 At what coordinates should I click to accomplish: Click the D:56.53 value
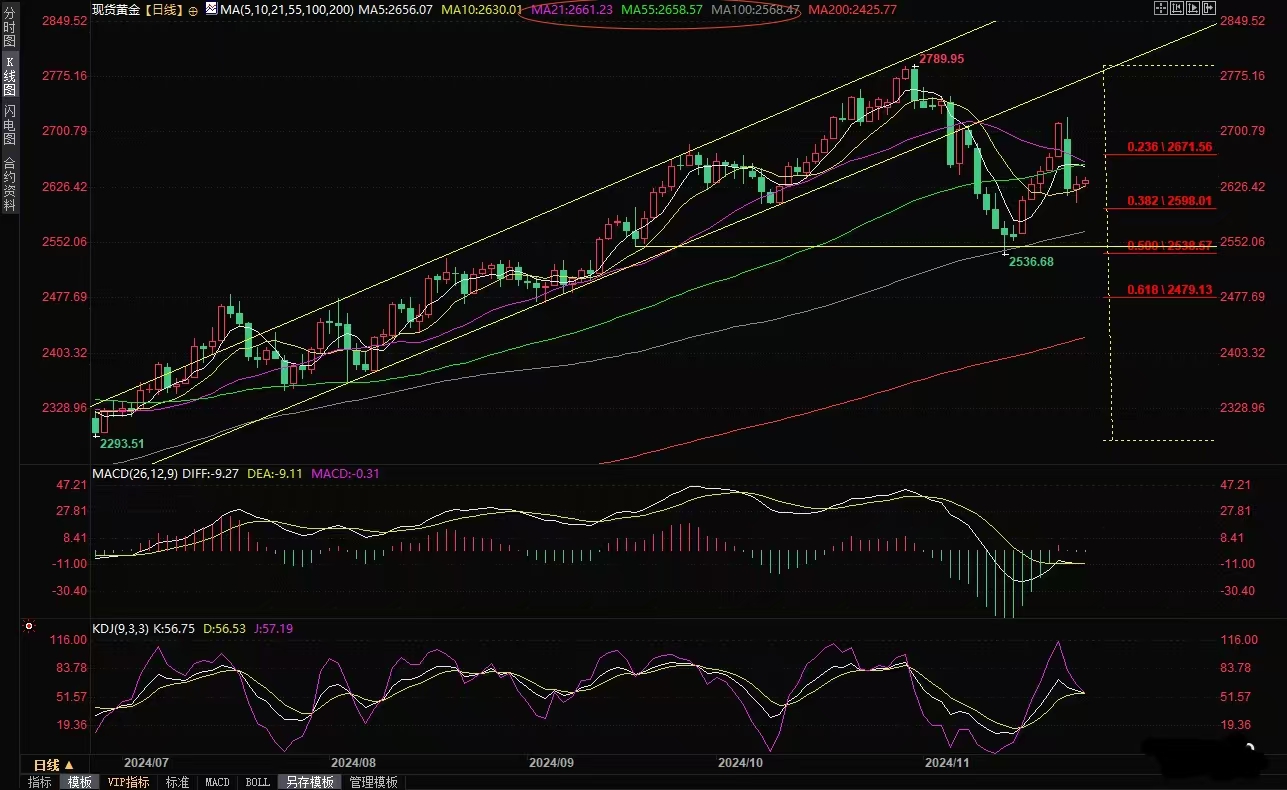[x=225, y=628]
